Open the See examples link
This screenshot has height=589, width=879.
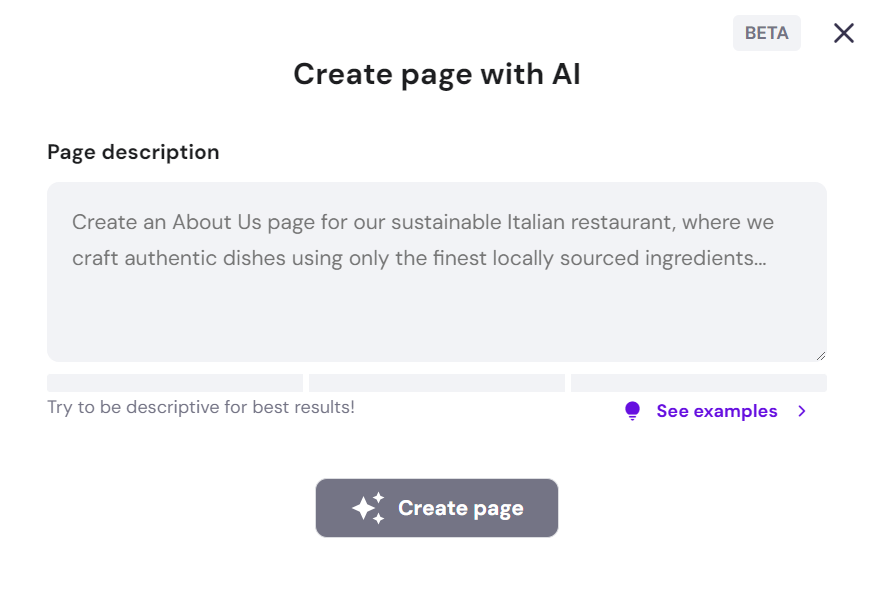click(716, 411)
